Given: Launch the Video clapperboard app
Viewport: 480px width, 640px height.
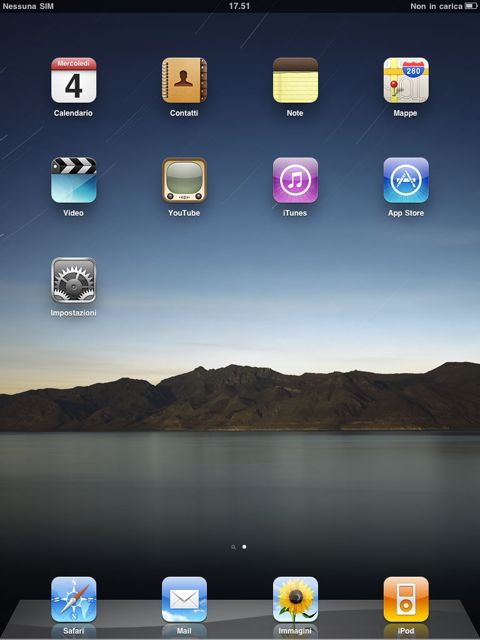Looking at the screenshot, I should point(73,180).
